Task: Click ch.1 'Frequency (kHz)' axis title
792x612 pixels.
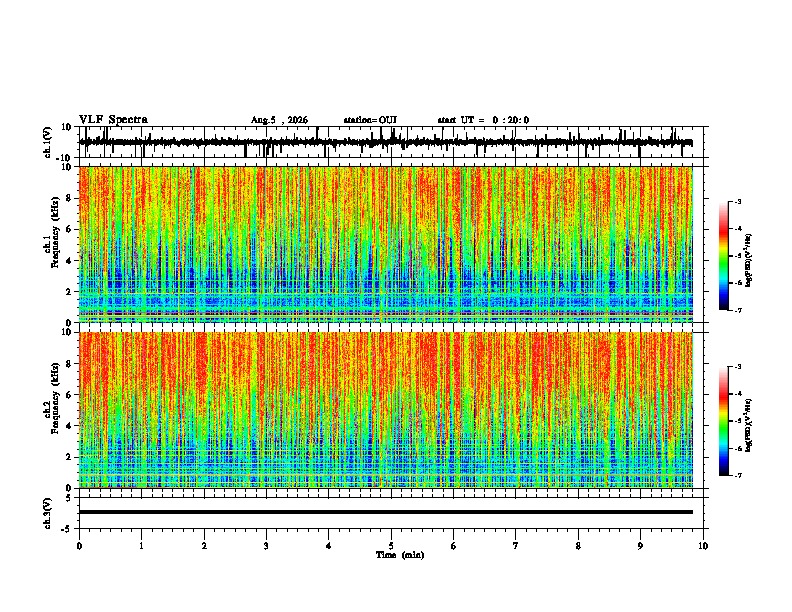Action: point(55,233)
